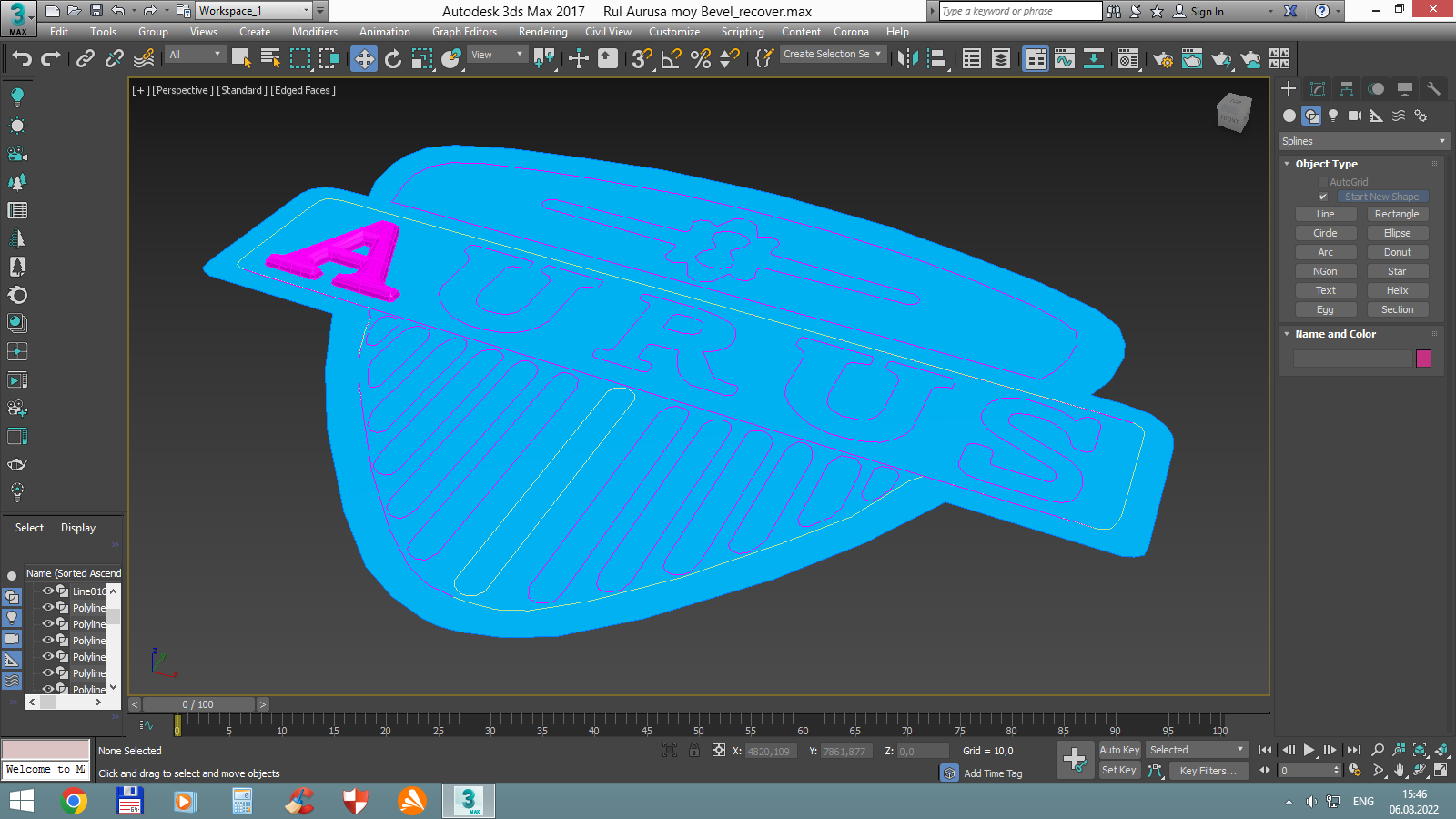Activate the Select and Scale tool
The width and height of the screenshot is (1456, 819).
pyautogui.click(x=422, y=59)
